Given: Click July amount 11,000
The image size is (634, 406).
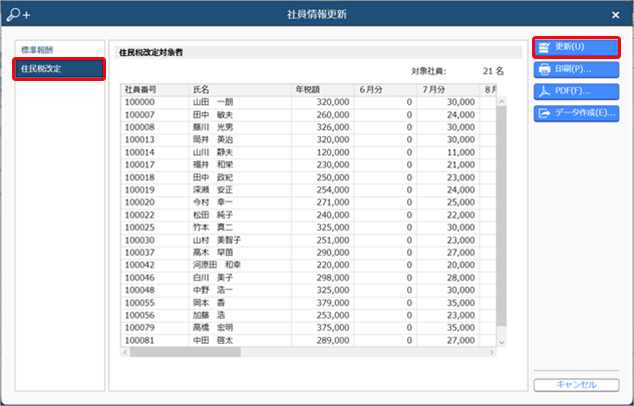Looking at the screenshot, I should click(x=461, y=152).
